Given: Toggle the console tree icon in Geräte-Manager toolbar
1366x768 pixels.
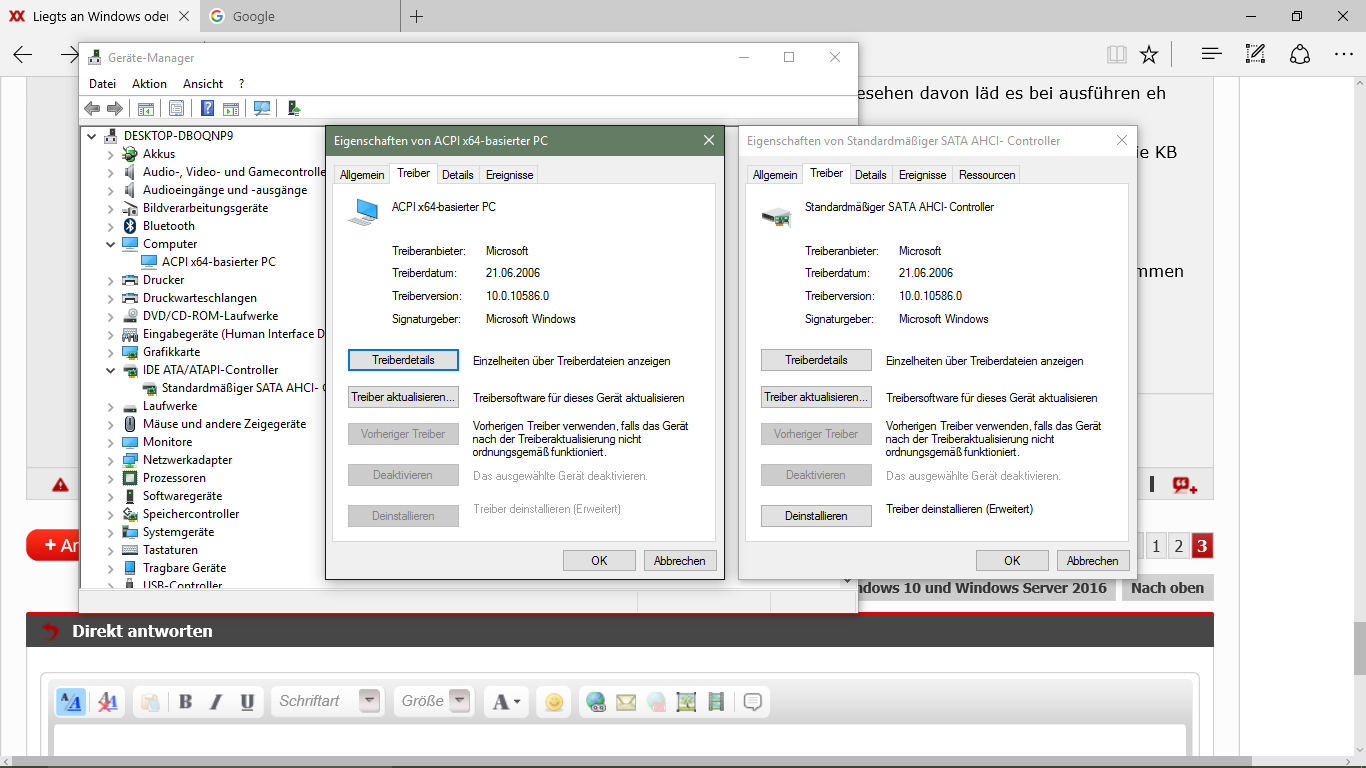Looking at the screenshot, I should [146, 108].
